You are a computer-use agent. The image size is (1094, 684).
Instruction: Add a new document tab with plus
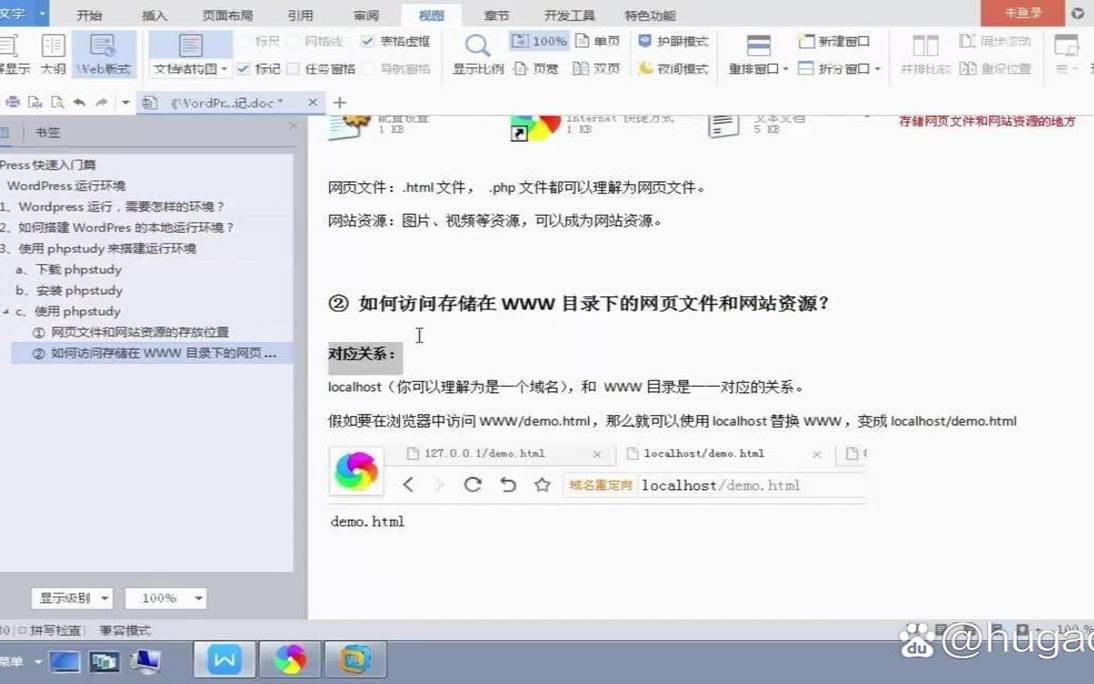(x=340, y=103)
